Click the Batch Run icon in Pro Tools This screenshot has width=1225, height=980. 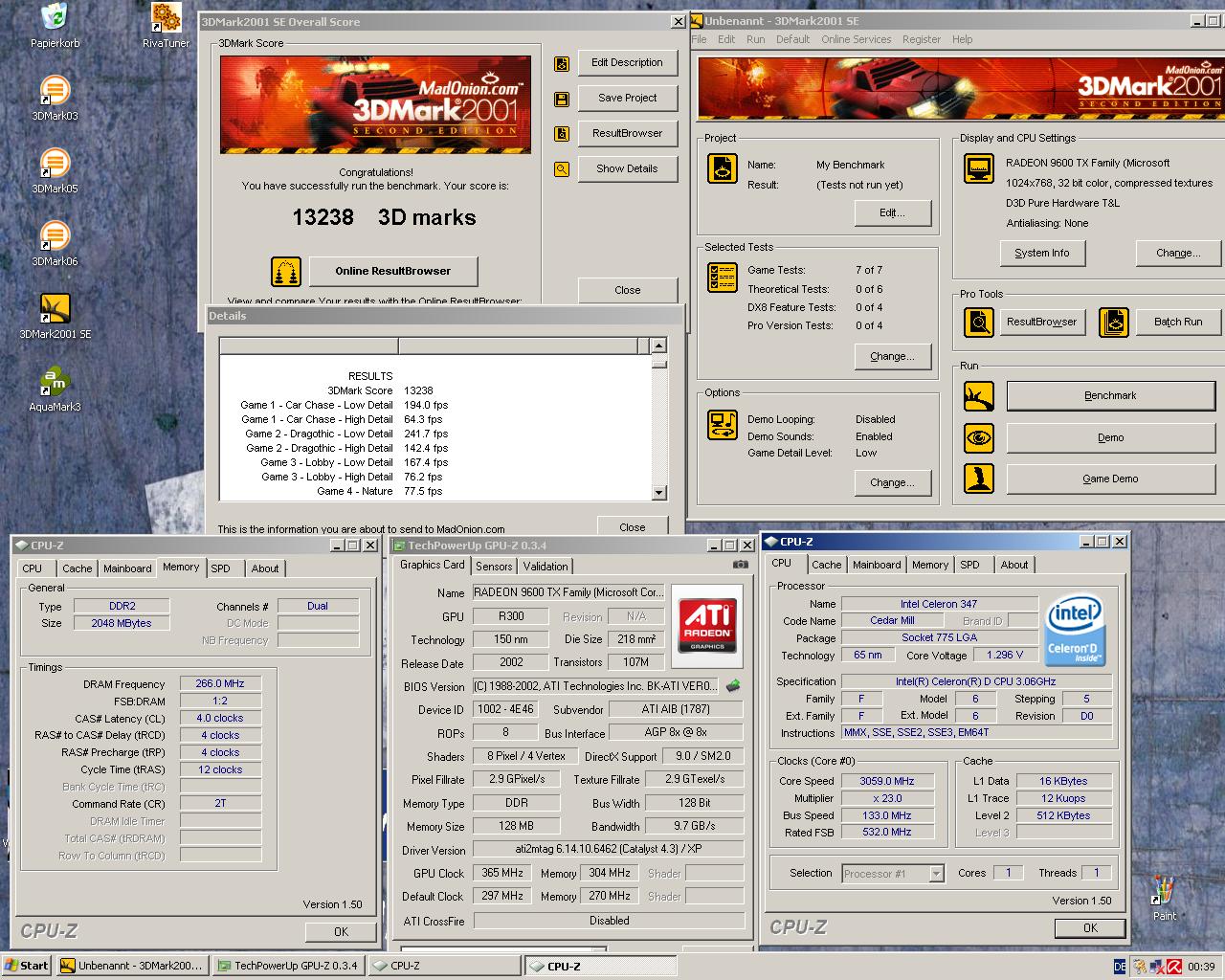pyautogui.click(x=1114, y=323)
